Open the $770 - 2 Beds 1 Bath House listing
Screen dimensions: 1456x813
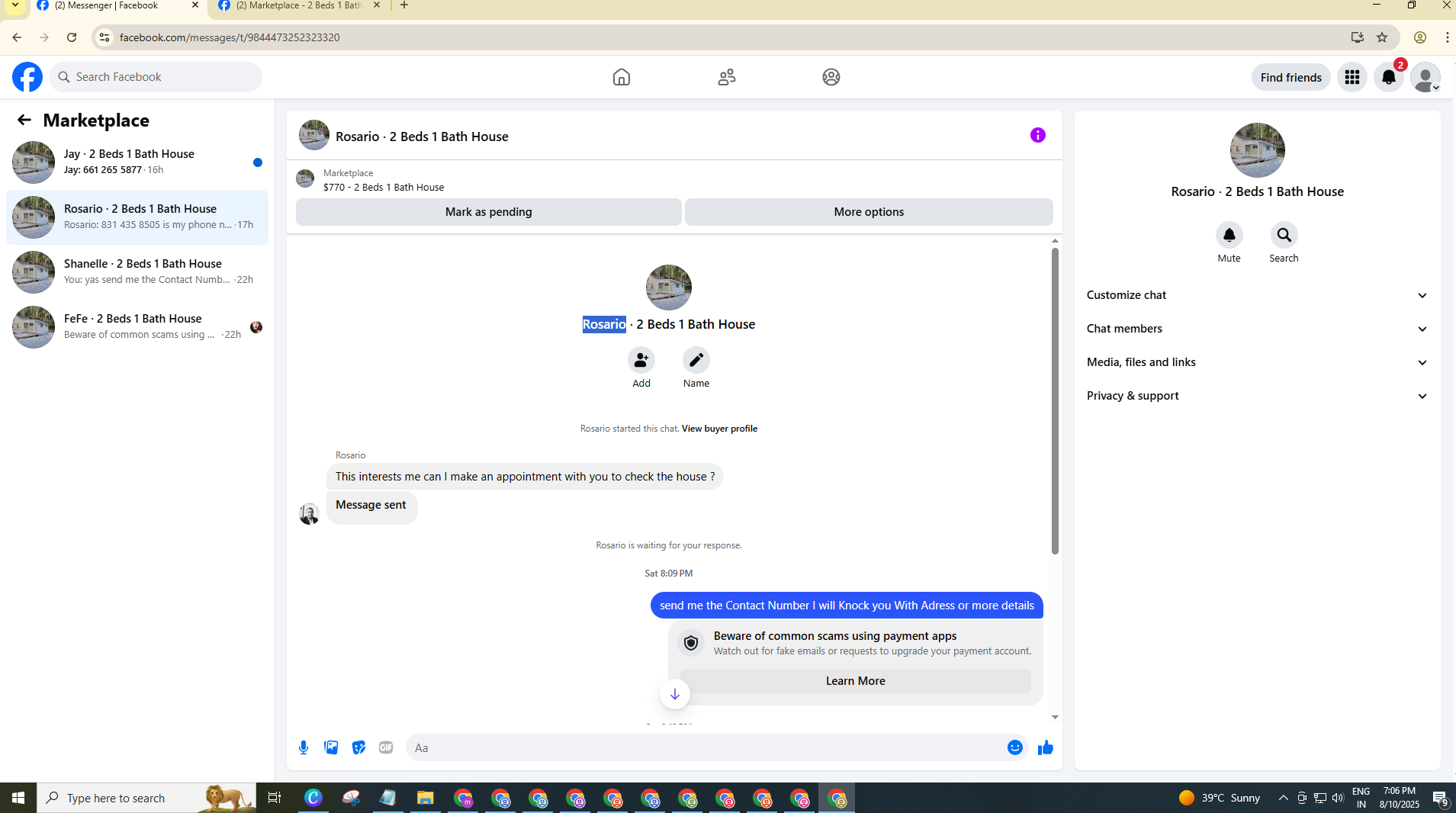tap(384, 187)
